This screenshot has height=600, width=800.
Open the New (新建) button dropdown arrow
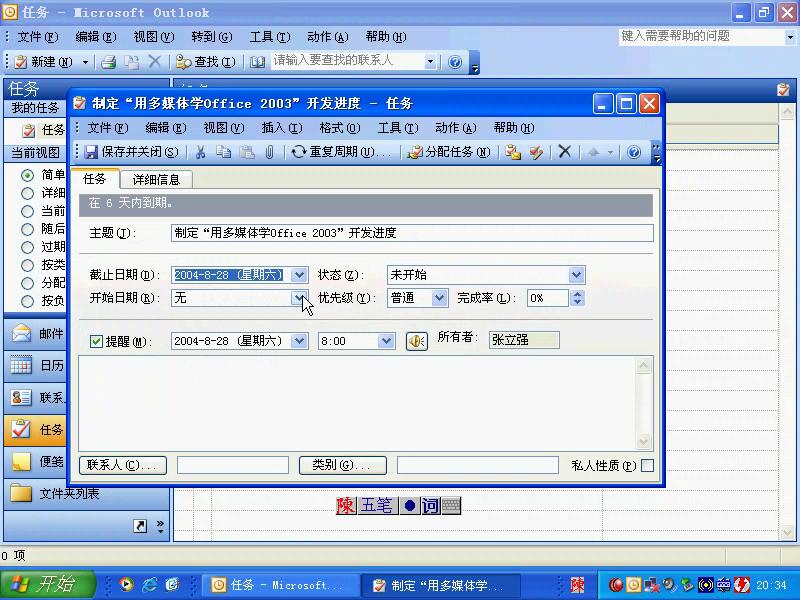coord(85,62)
